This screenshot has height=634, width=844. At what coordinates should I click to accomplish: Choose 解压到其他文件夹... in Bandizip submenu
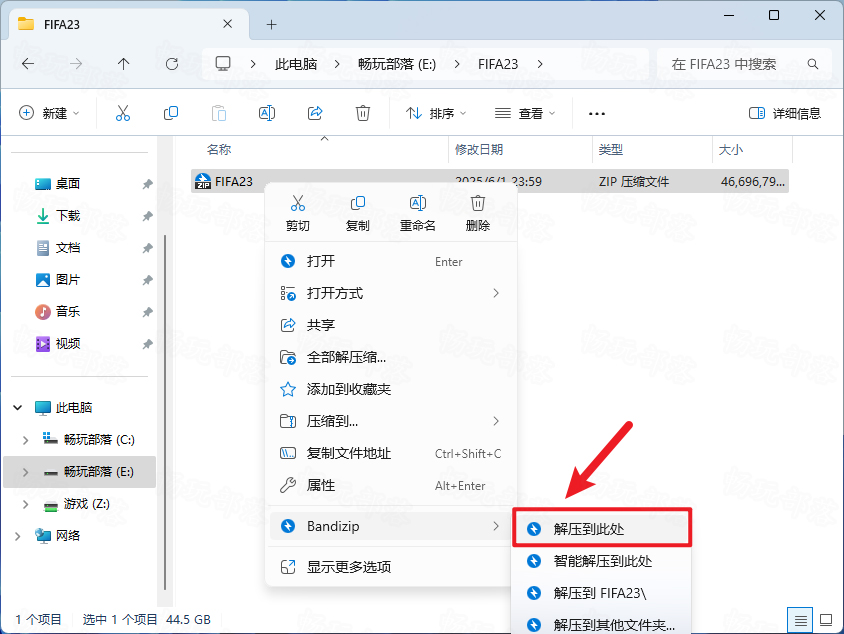[602, 625]
